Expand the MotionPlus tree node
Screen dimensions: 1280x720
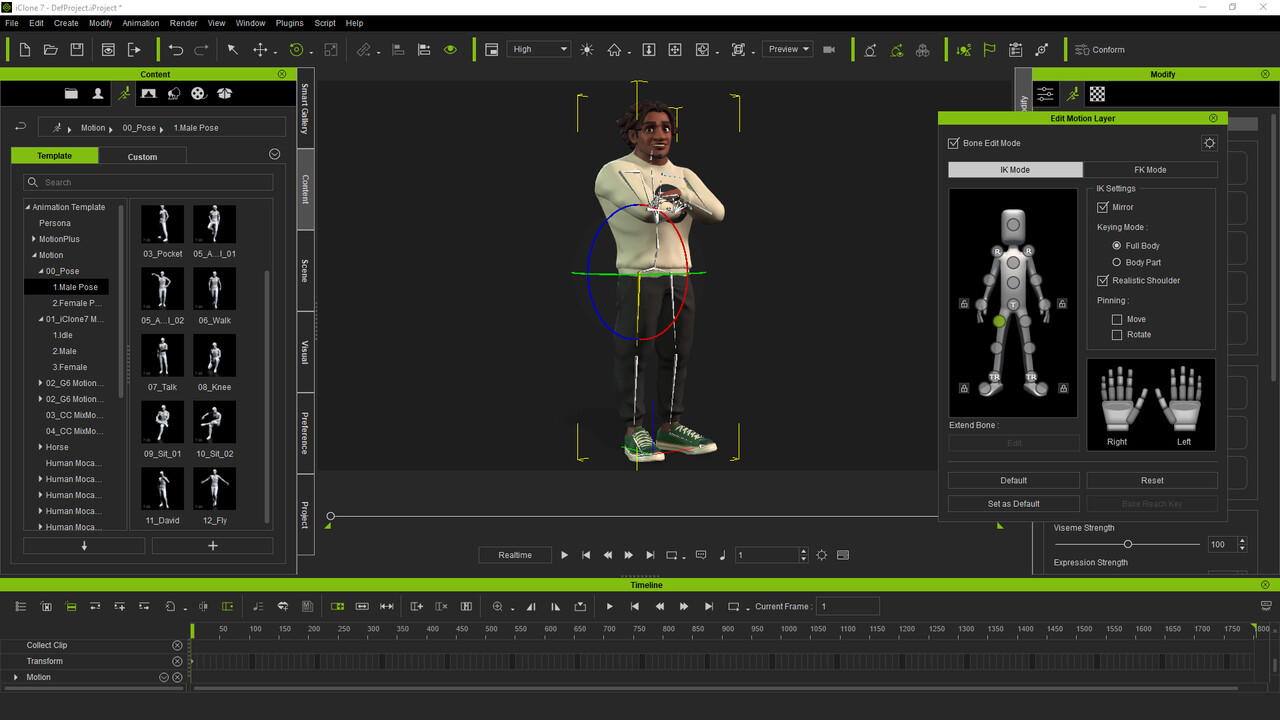34,239
